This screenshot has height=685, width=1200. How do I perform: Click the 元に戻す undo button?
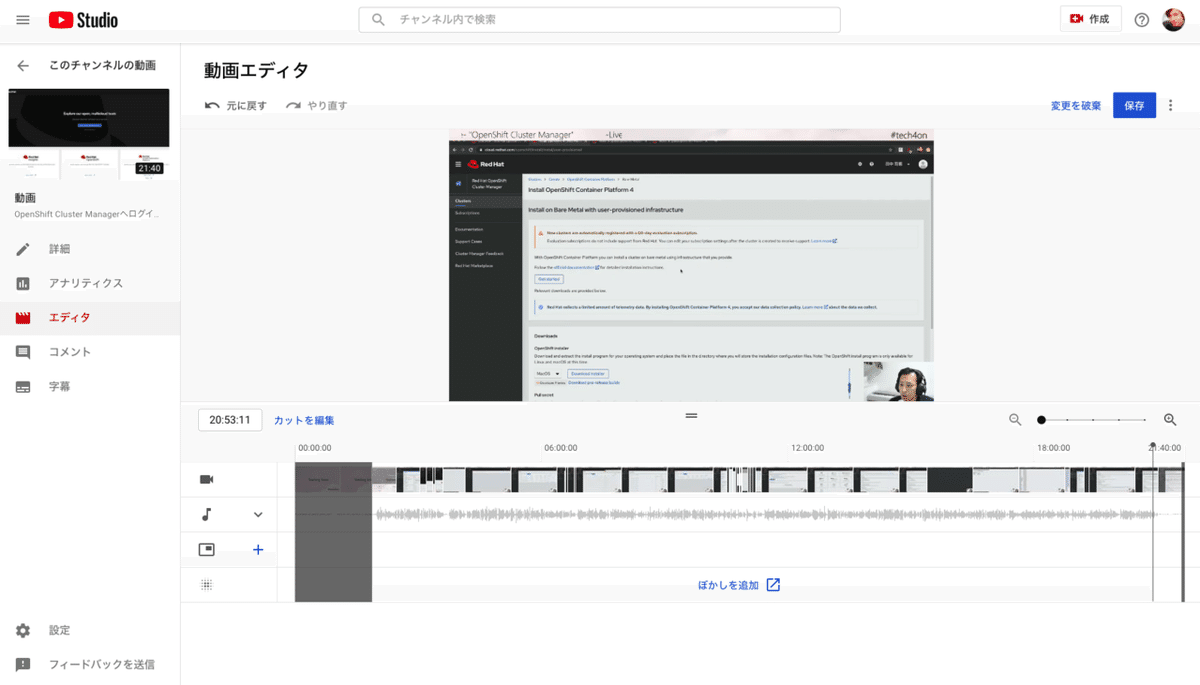tap(236, 105)
